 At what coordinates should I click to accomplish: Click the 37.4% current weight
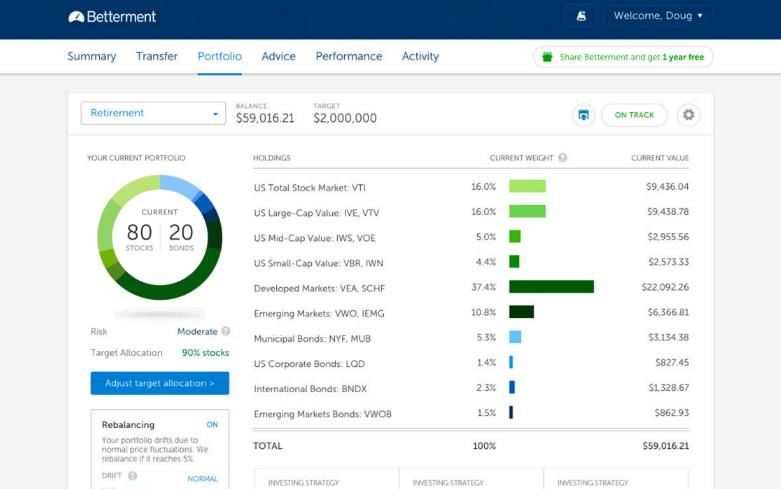(484, 287)
